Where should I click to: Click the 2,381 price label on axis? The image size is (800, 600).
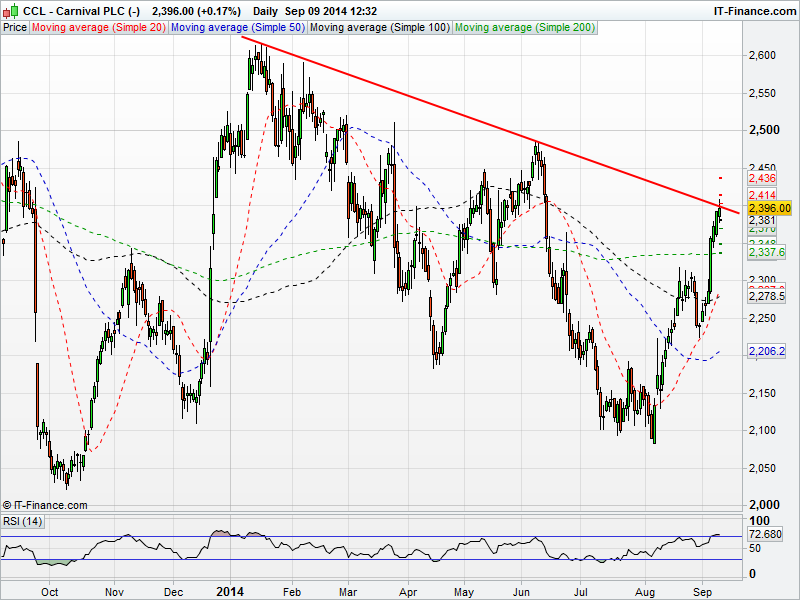coord(762,220)
